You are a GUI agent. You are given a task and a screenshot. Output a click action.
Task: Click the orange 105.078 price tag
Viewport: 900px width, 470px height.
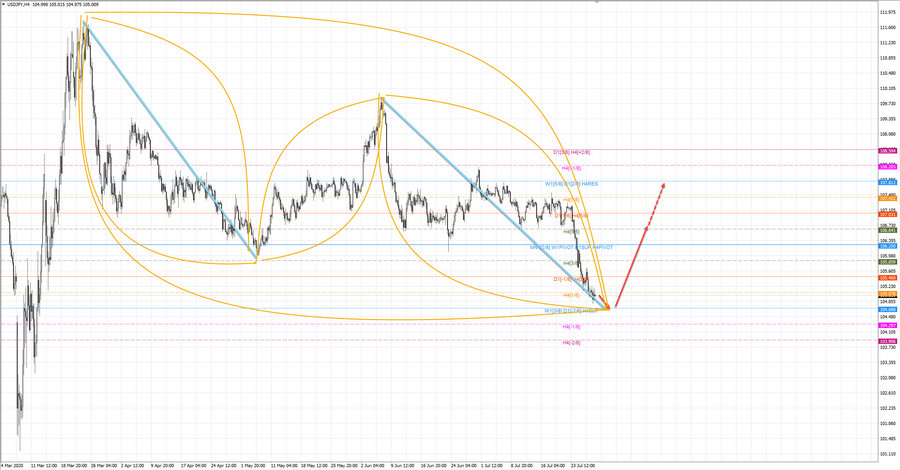click(887, 294)
